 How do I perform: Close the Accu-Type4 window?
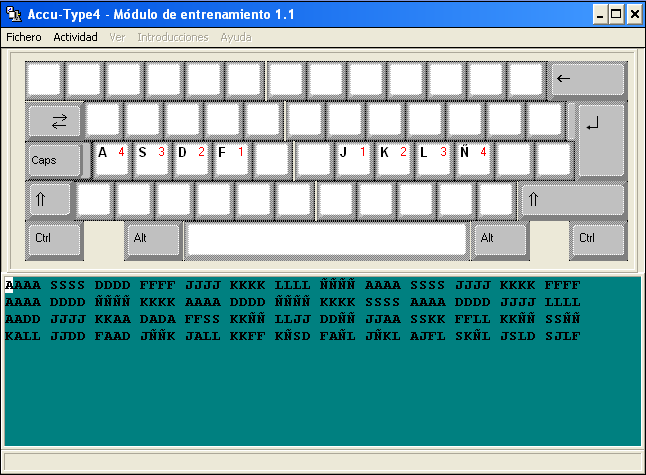635,15
